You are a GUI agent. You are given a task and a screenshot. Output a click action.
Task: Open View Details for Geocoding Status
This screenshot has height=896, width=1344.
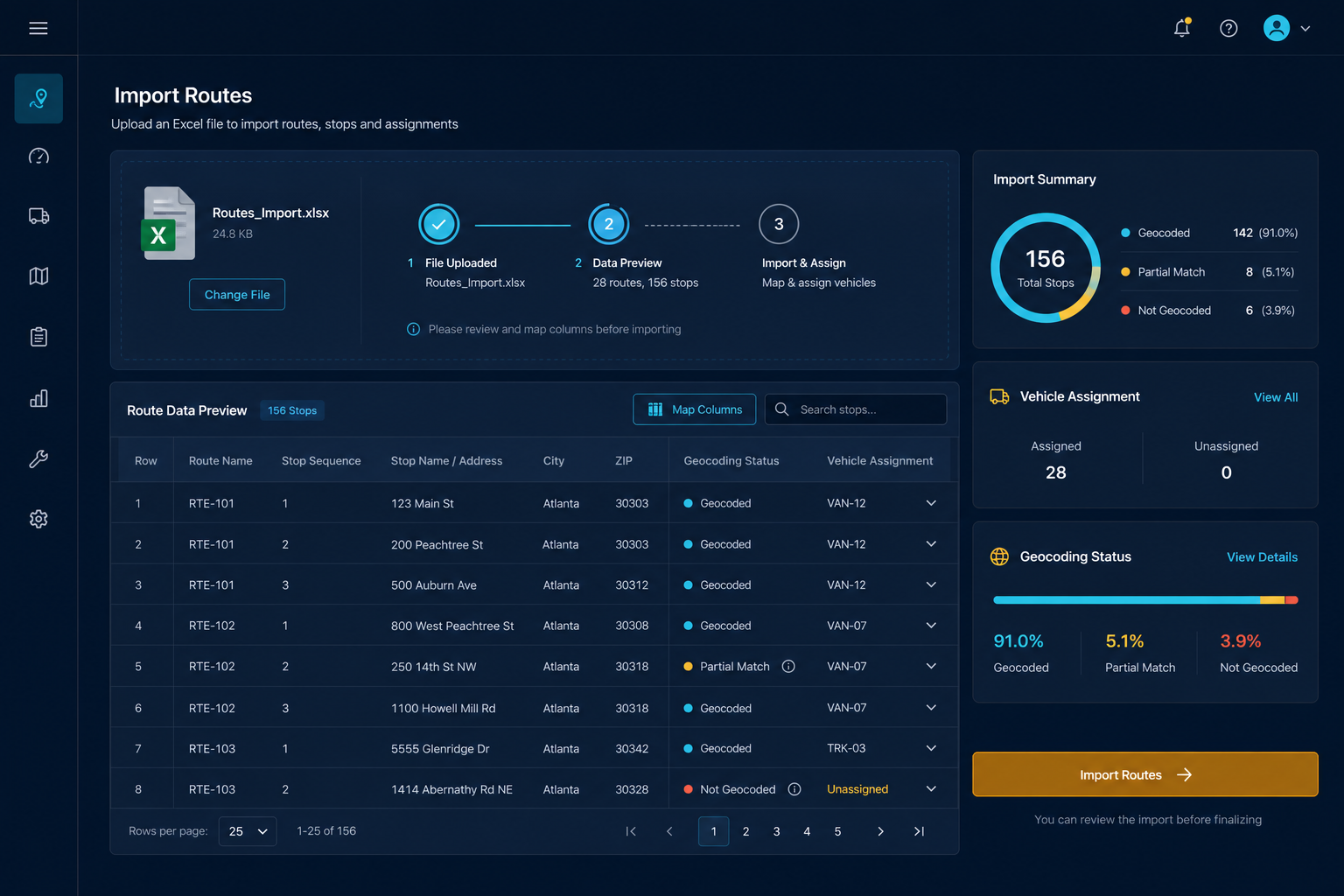1262,557
